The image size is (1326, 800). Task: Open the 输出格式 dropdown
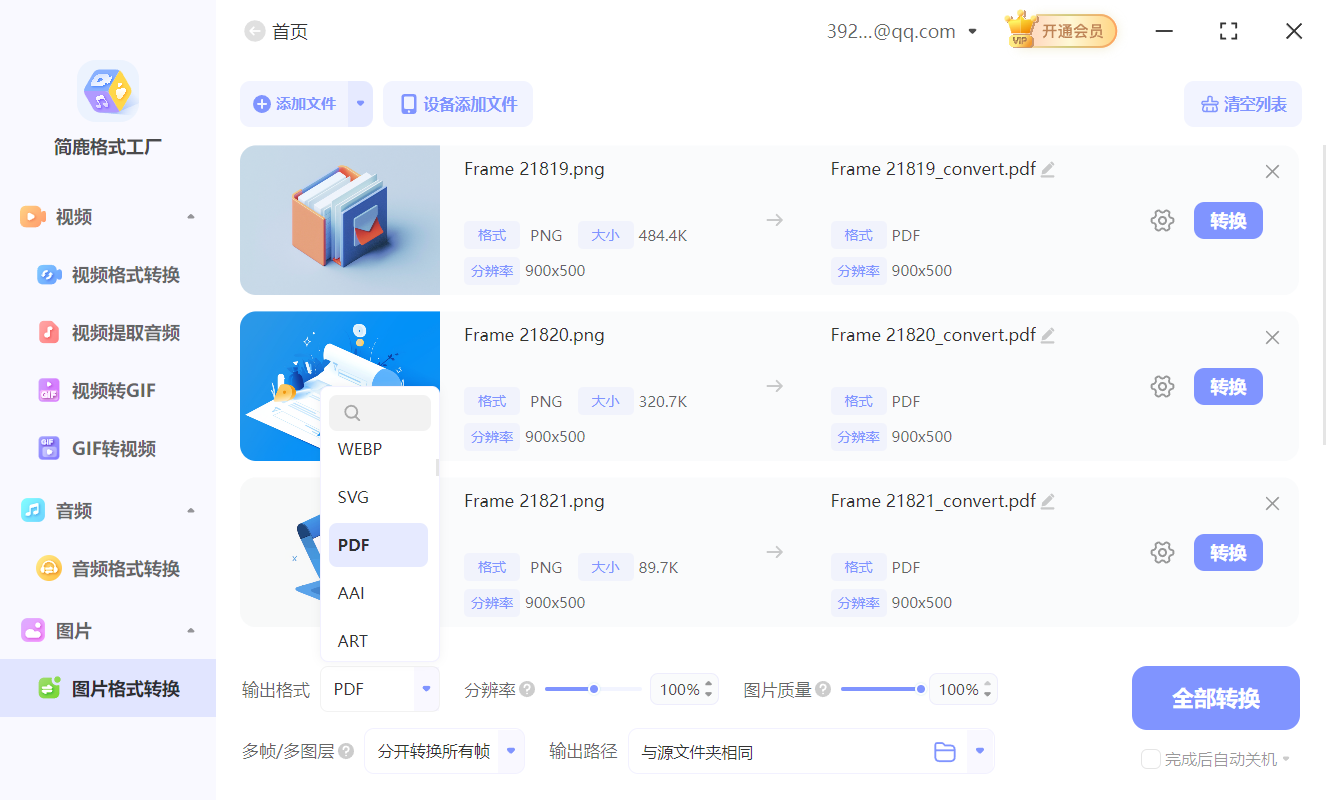coord(380,689)
